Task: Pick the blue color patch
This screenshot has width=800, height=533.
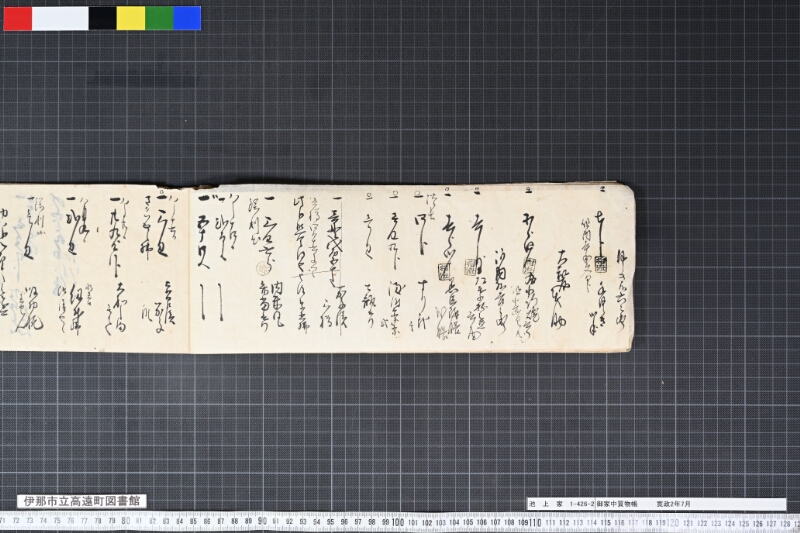Action: [187, 18]
